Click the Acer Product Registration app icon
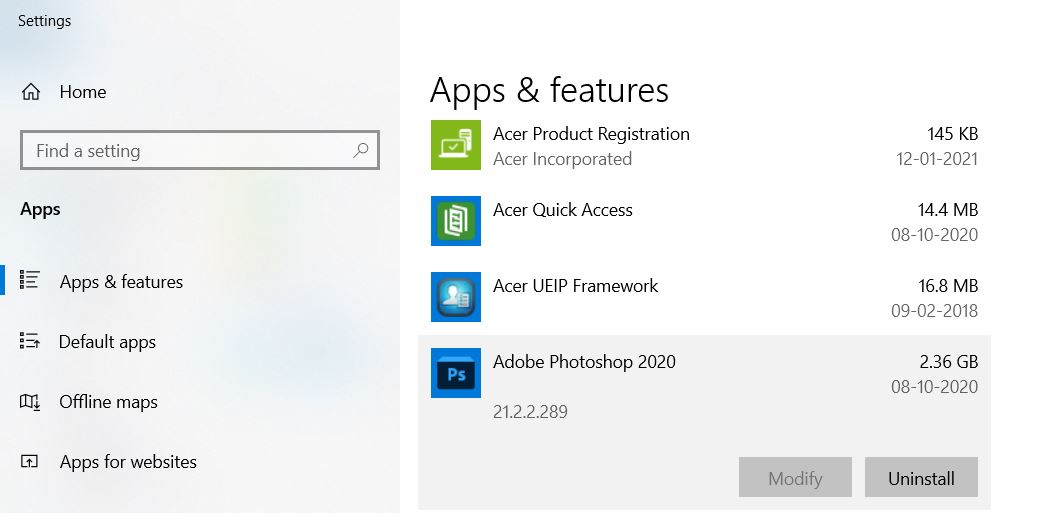 point(456,145)
